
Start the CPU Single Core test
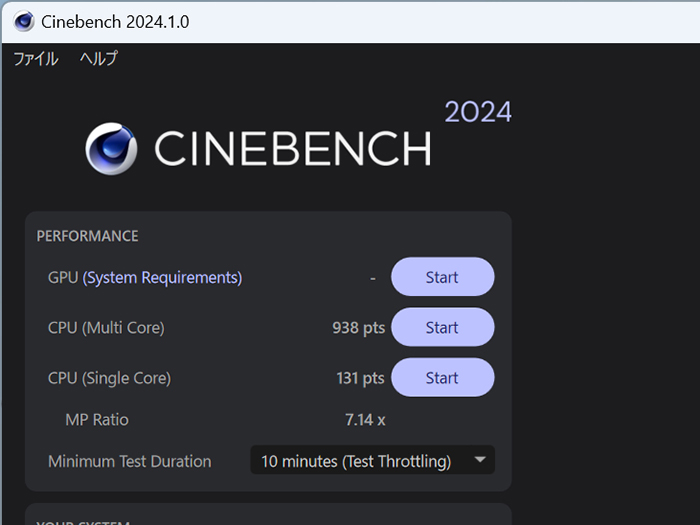point(442,378)
